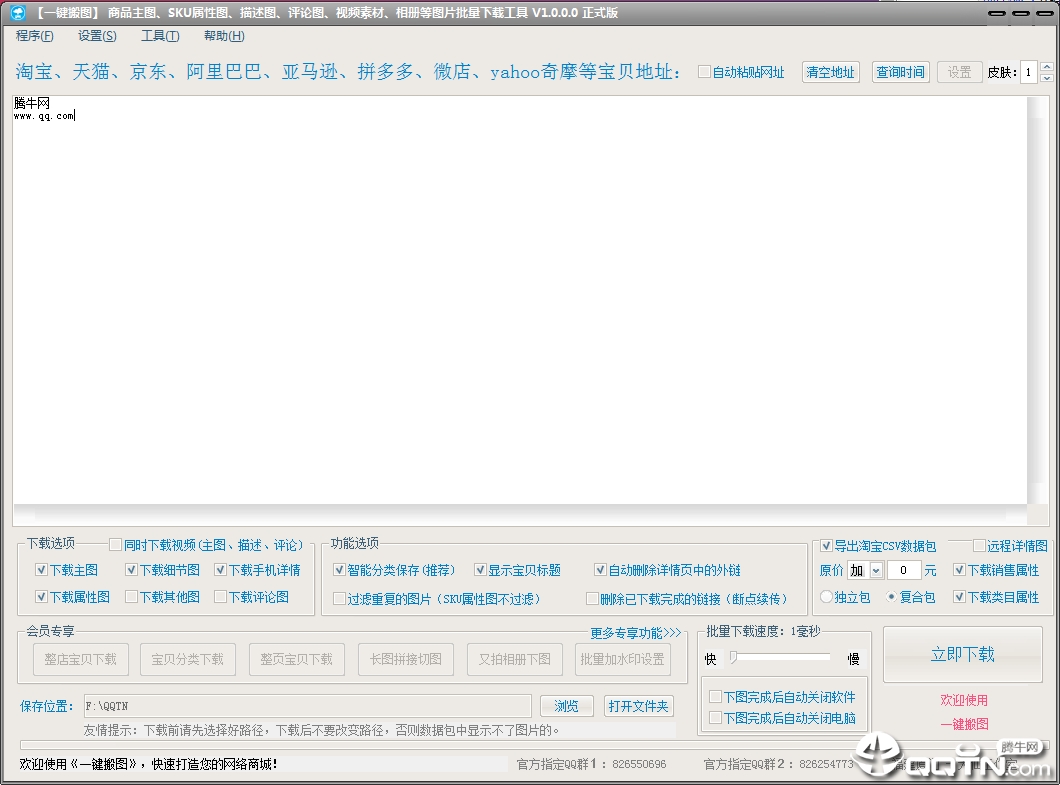The height and width of the screenshot is (785, 1060).
Task: Click the 整页宝贝下载 button
Action: [x=297, y=659]
